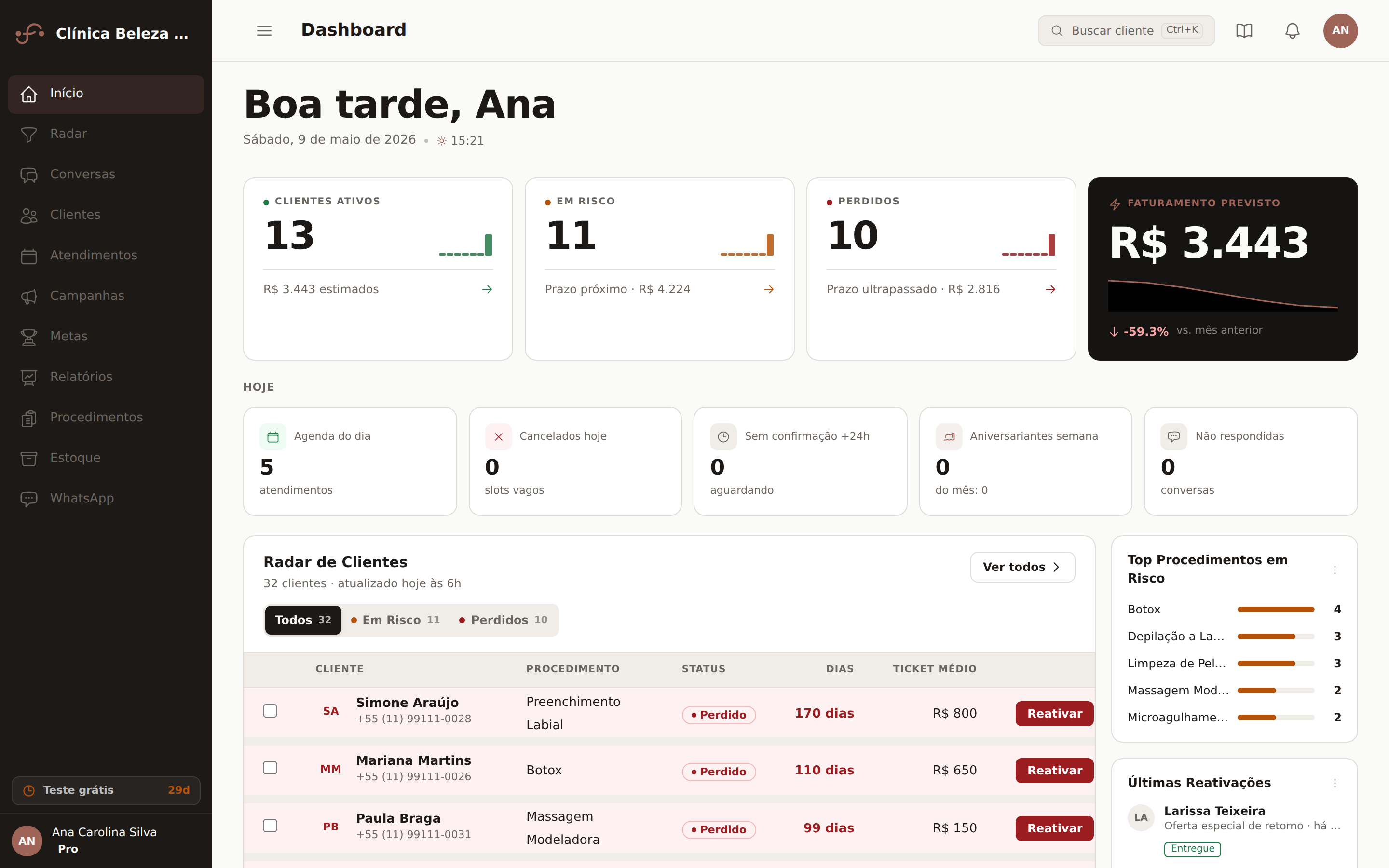
Task: Open the book documentation icon
Action: coord(1244,30)
